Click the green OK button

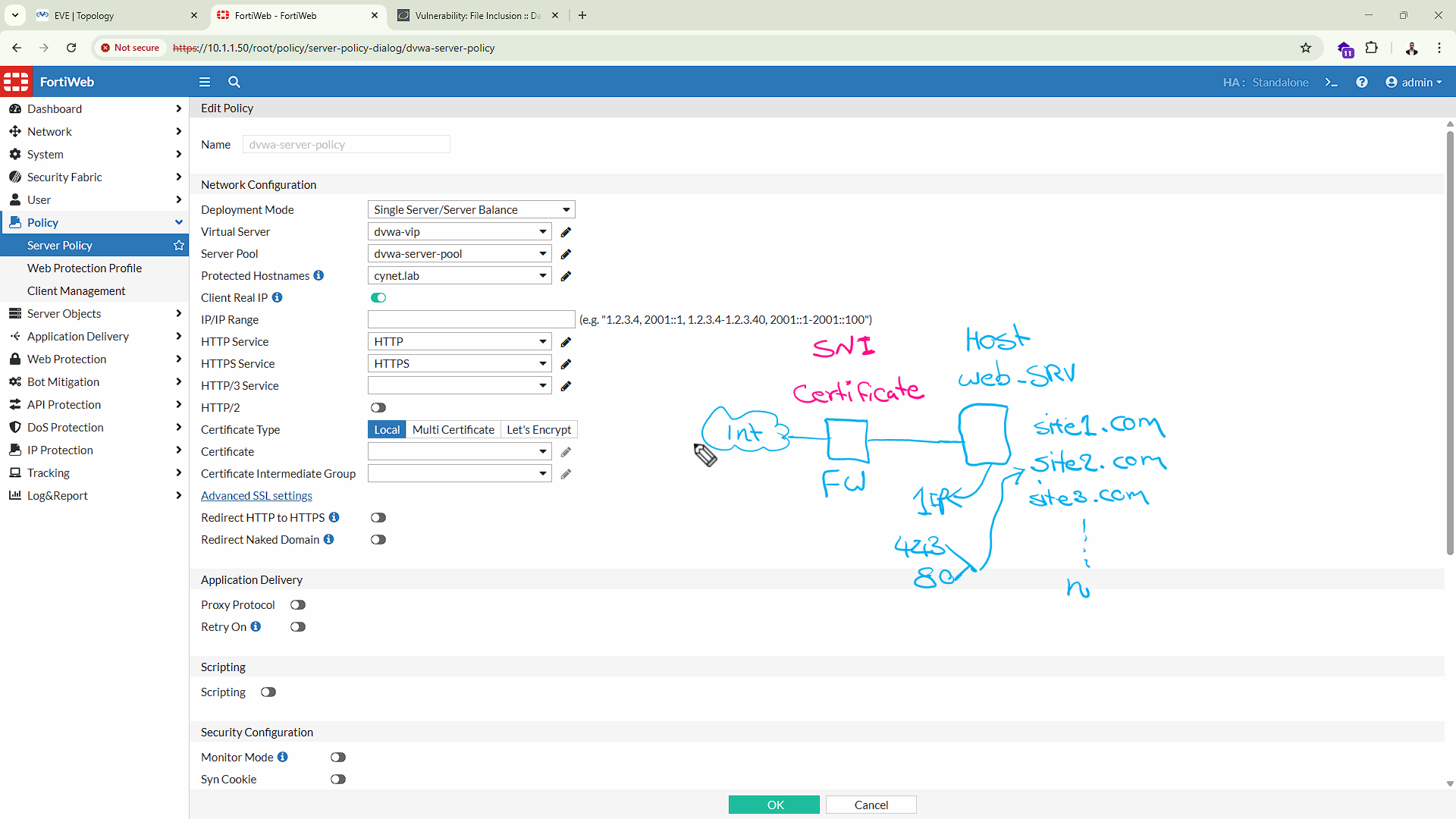[x=774, y=805]
